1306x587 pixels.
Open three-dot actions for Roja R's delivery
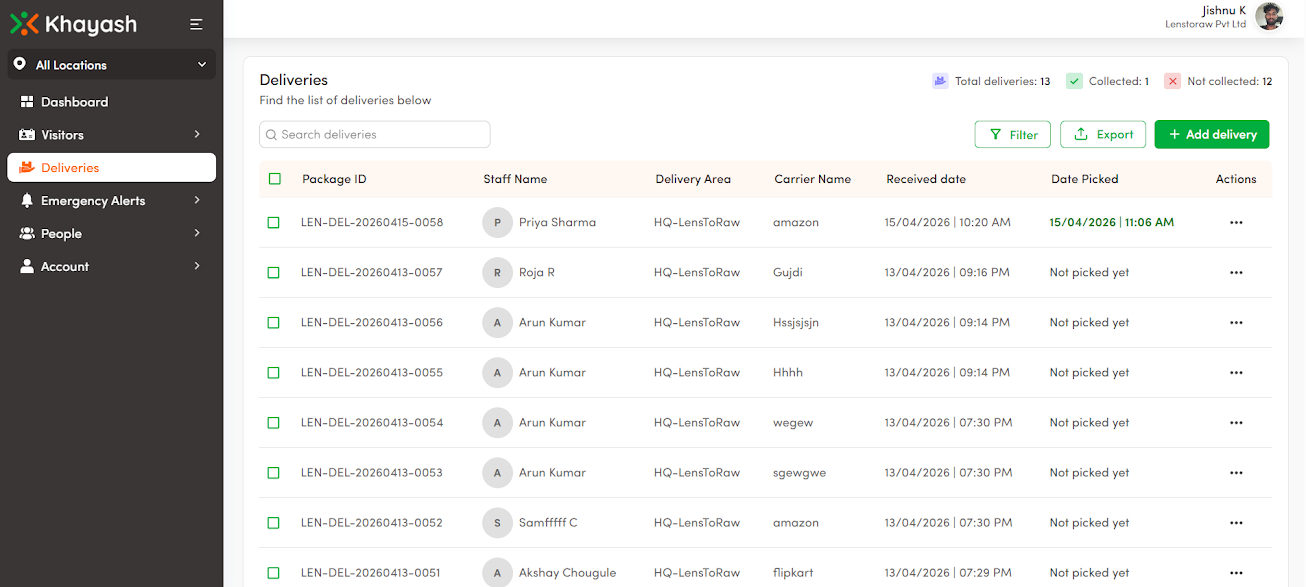(x=1236, y=273)
